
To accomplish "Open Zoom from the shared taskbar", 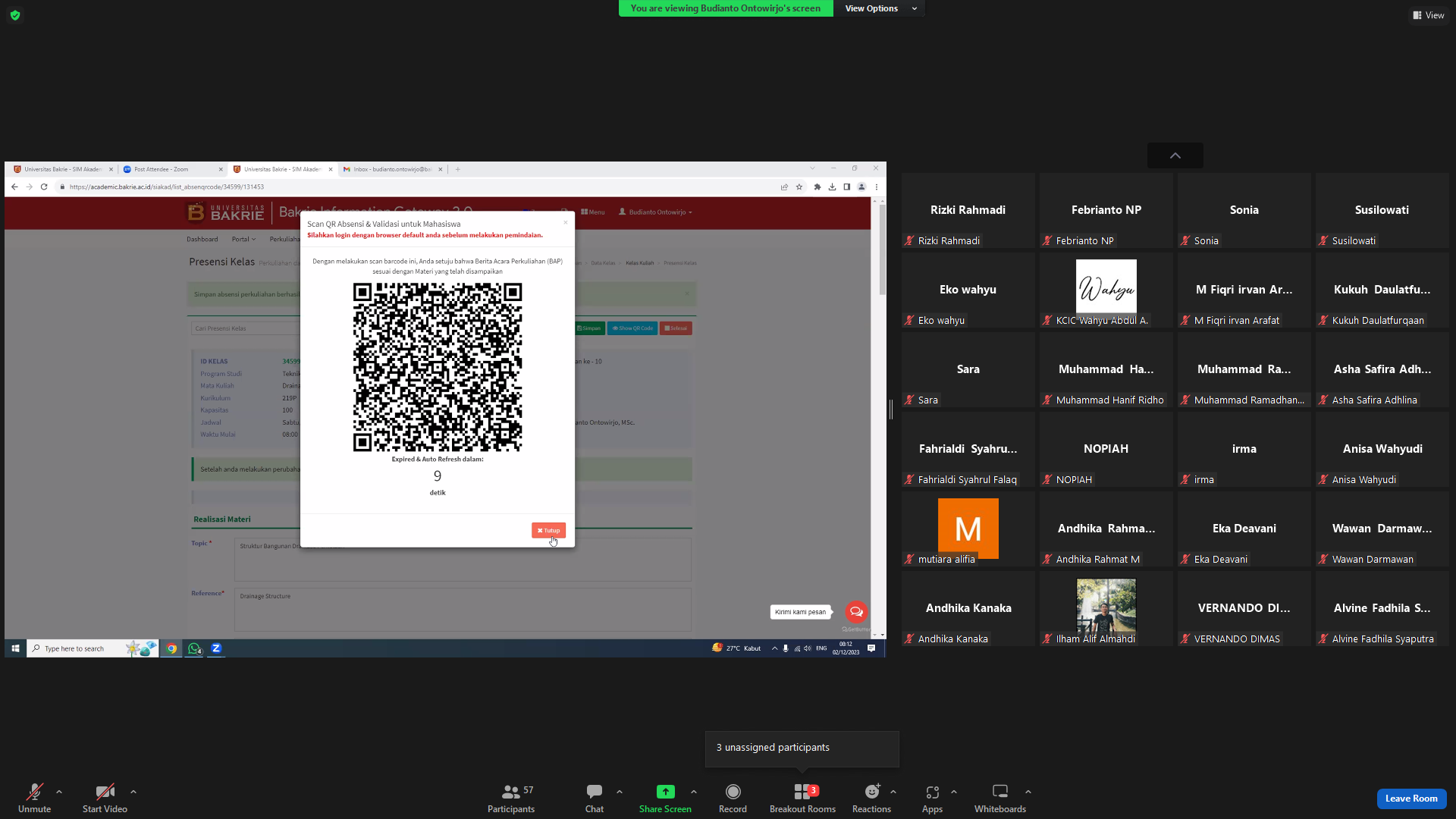I will pyautogui.click(x=216, y=648).
